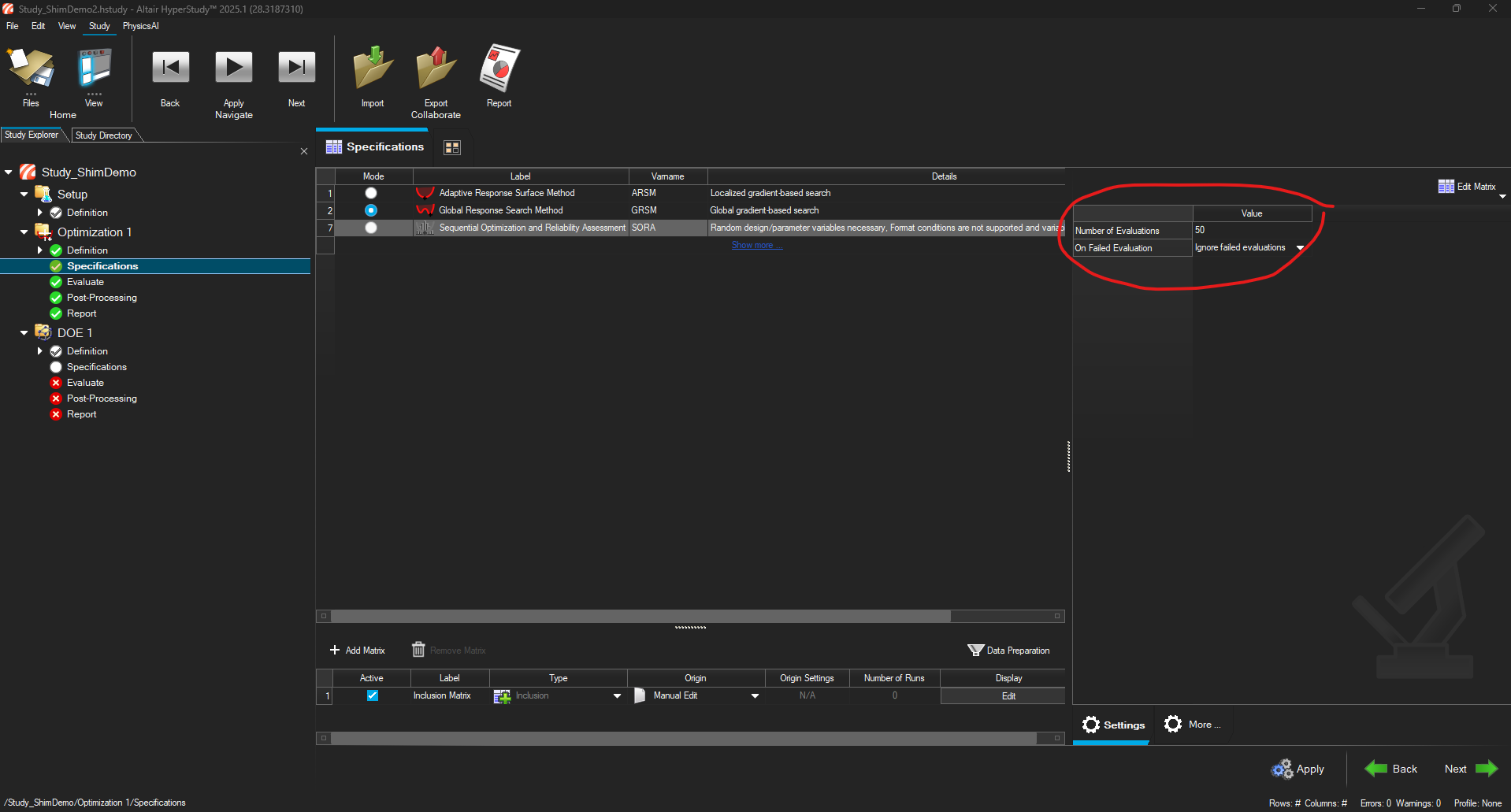Click the Settings gear tab
The image size is (1511, 812).
click(1112, 725)
